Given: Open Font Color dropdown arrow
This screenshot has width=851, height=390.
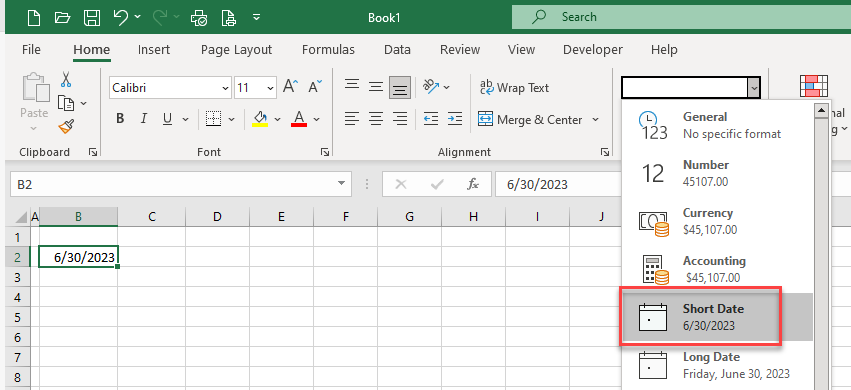Looking at the screenshot, I should tap(316, 119).
